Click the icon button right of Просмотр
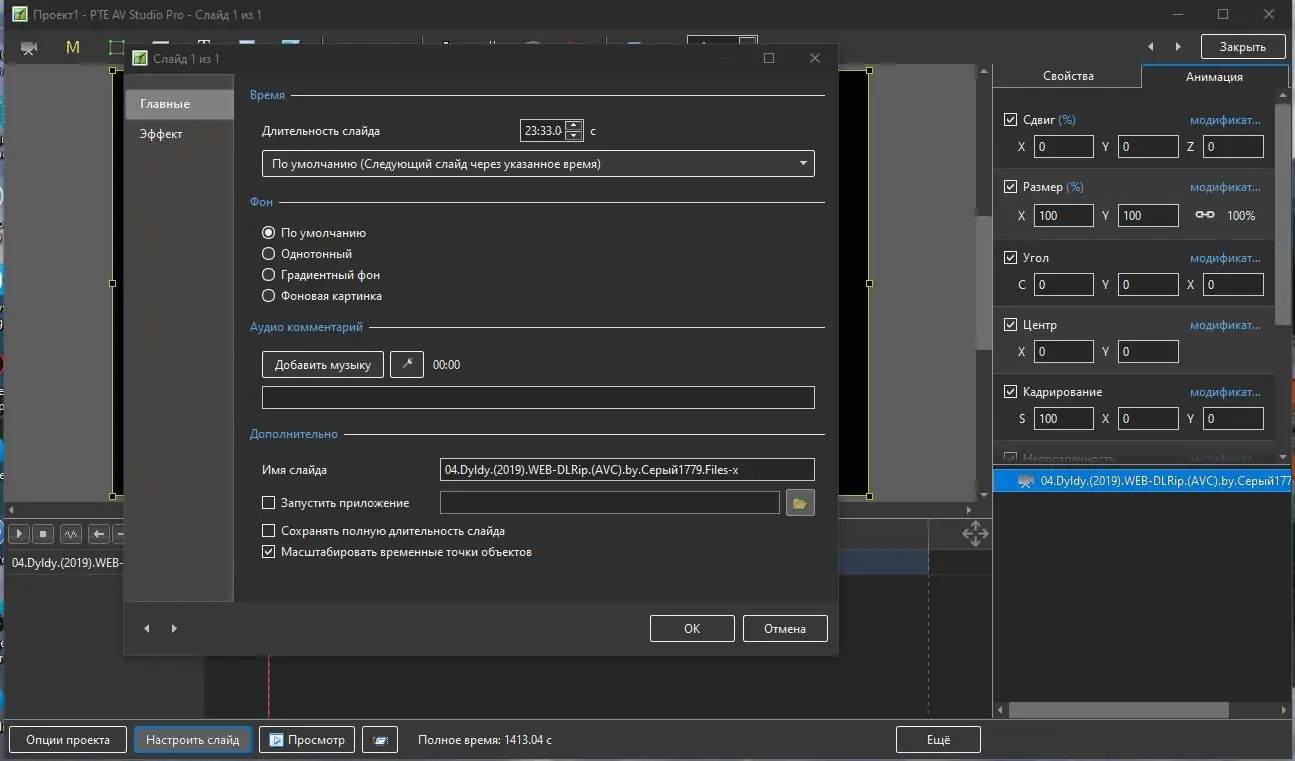1295x761 pixels. (379, 740)
